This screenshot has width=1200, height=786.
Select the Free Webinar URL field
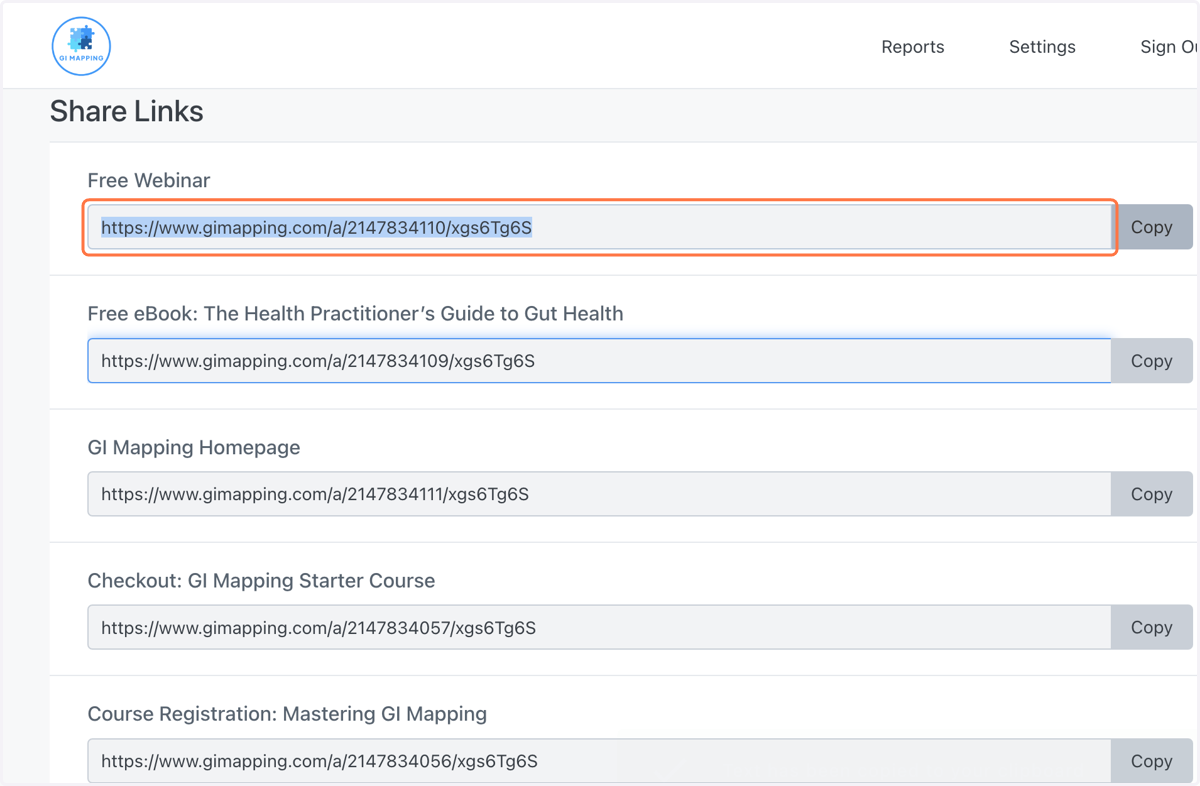(x=600, y=227)
